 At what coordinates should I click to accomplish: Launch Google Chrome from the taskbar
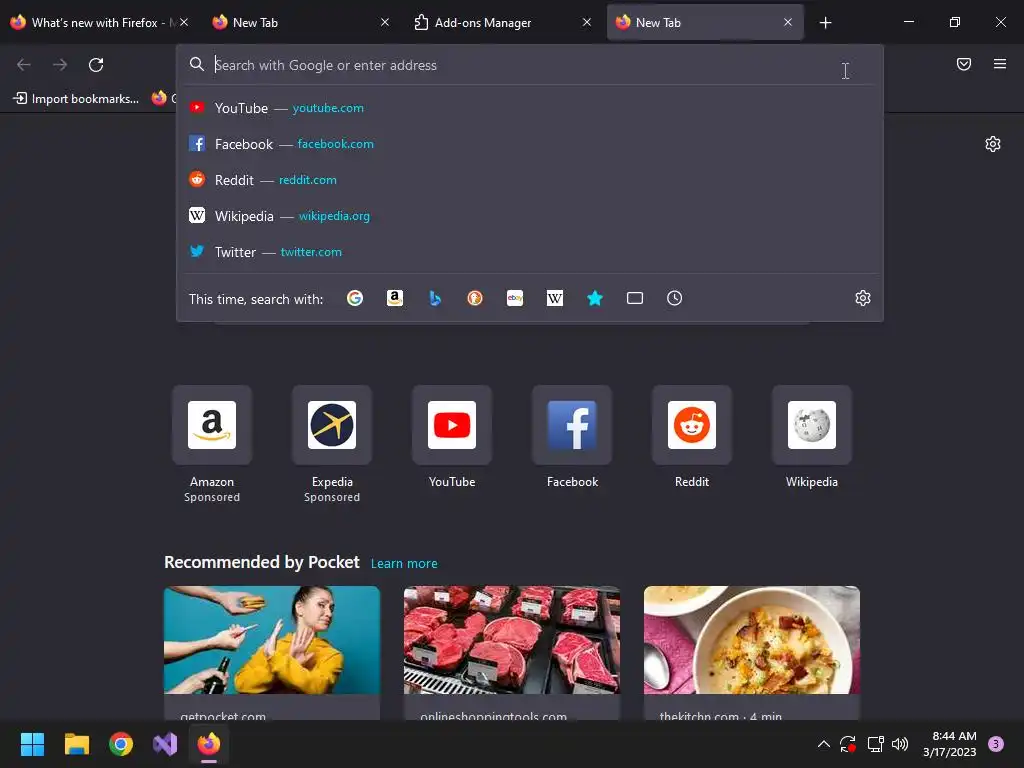pos(121,744)
